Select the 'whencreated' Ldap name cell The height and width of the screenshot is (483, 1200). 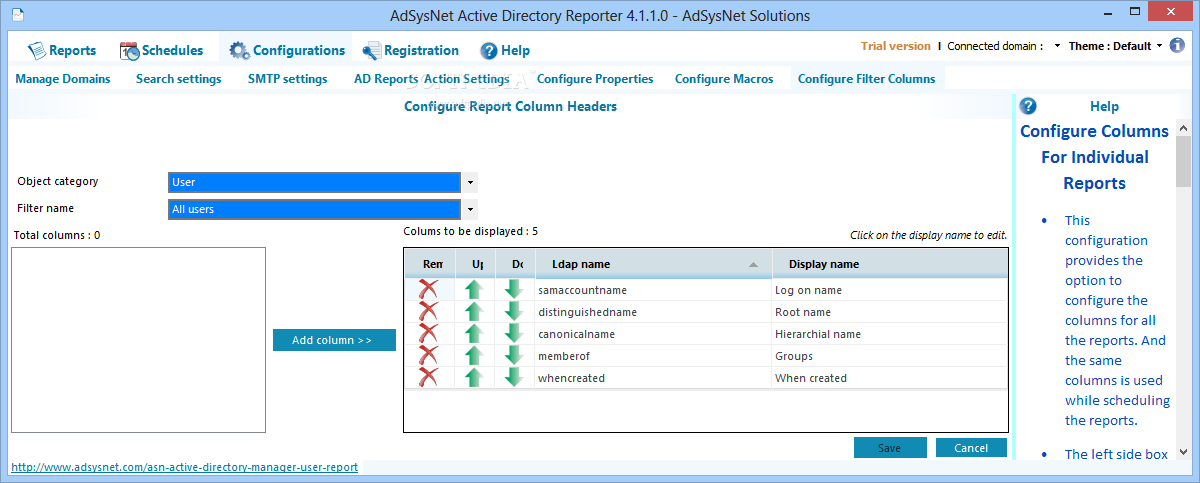(652, 378)
